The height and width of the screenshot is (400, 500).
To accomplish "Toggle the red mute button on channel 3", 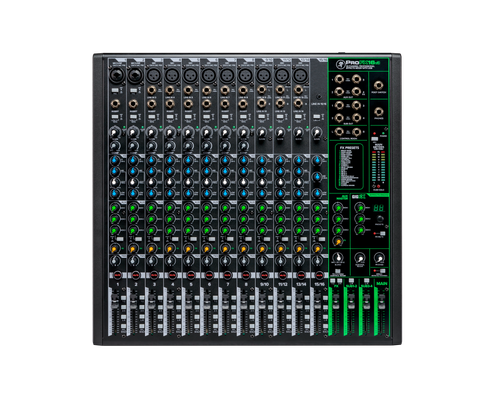I will coord(154,275).
